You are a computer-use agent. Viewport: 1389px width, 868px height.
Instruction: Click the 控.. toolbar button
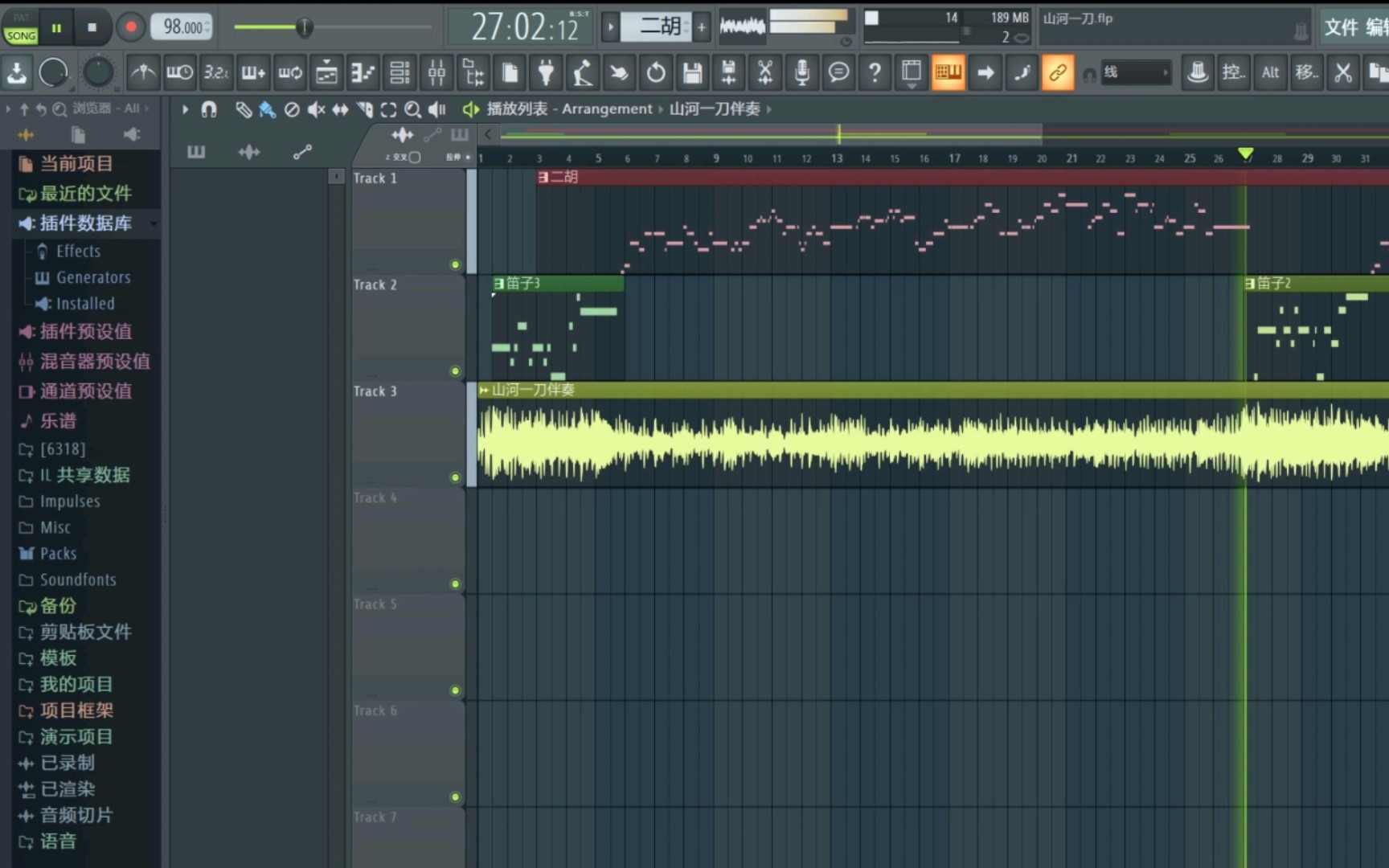pyautogui.click(x=1233, y=73)
